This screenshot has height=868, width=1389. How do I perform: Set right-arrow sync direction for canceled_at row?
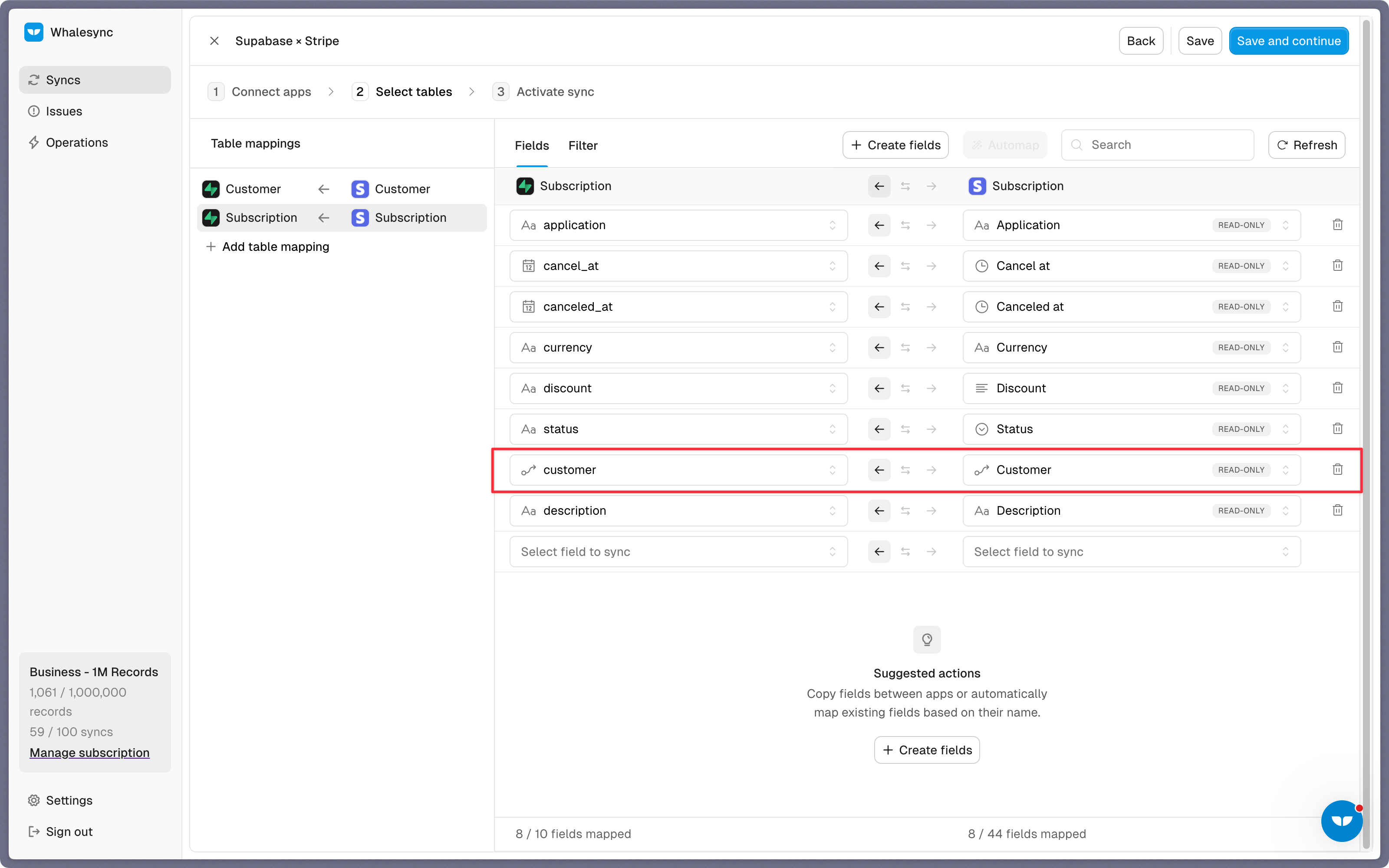[x=931, y=306]
